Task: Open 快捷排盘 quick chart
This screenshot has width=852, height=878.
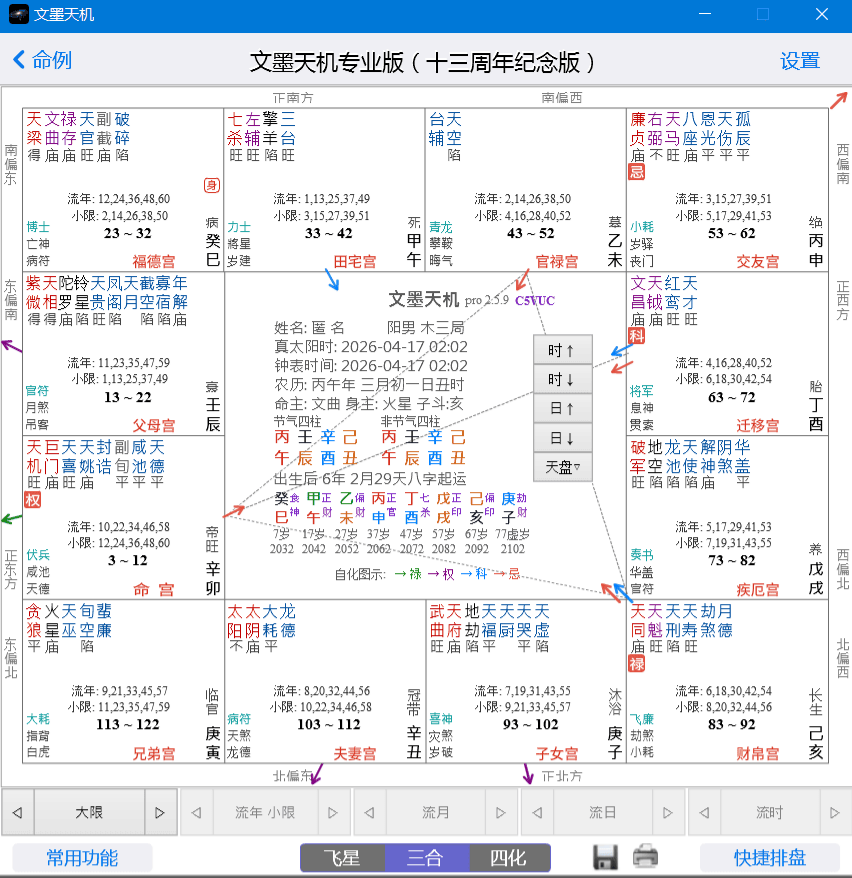Action: point(770,858)
